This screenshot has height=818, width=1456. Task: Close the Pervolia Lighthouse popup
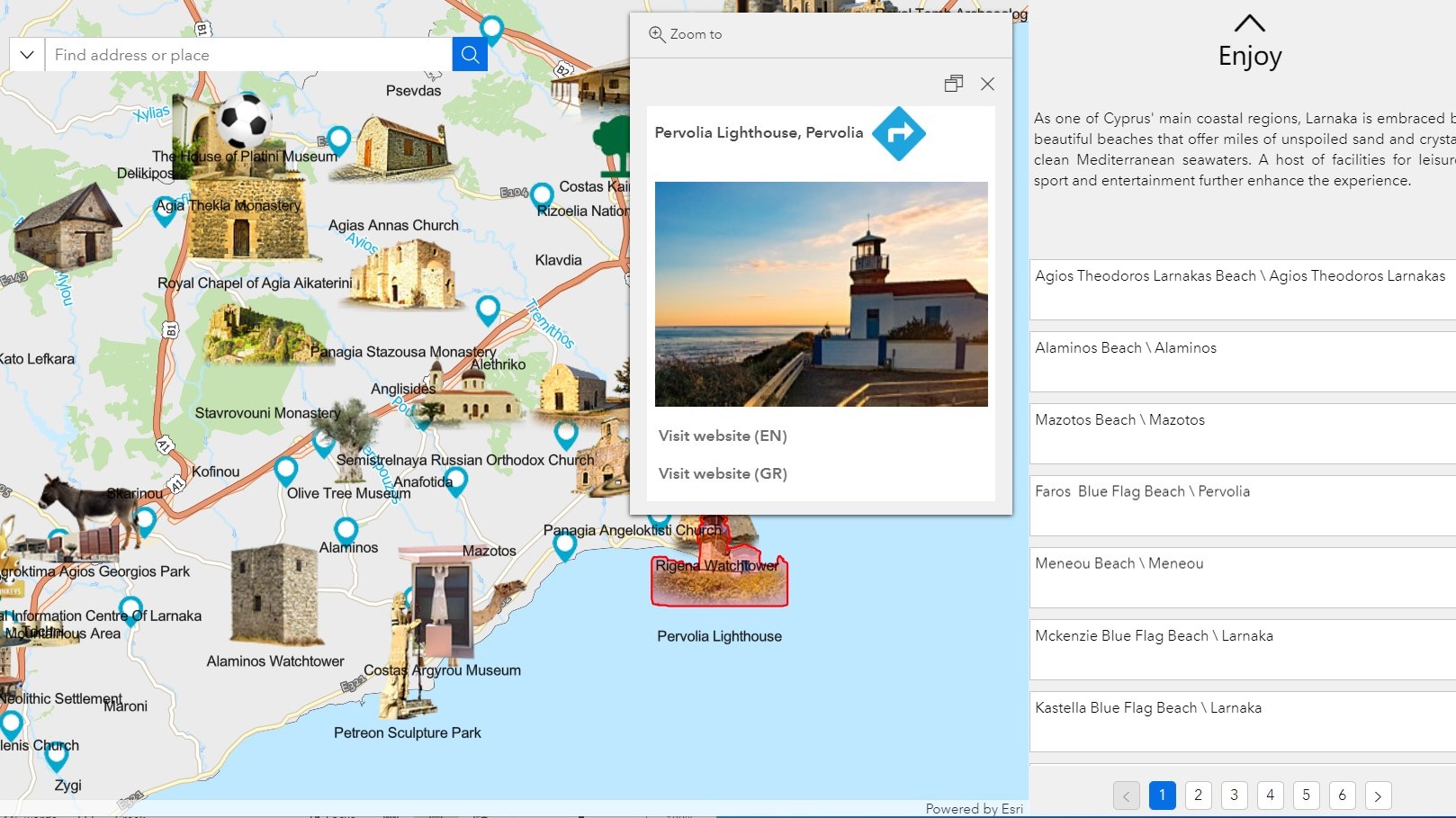pos(987,84)
